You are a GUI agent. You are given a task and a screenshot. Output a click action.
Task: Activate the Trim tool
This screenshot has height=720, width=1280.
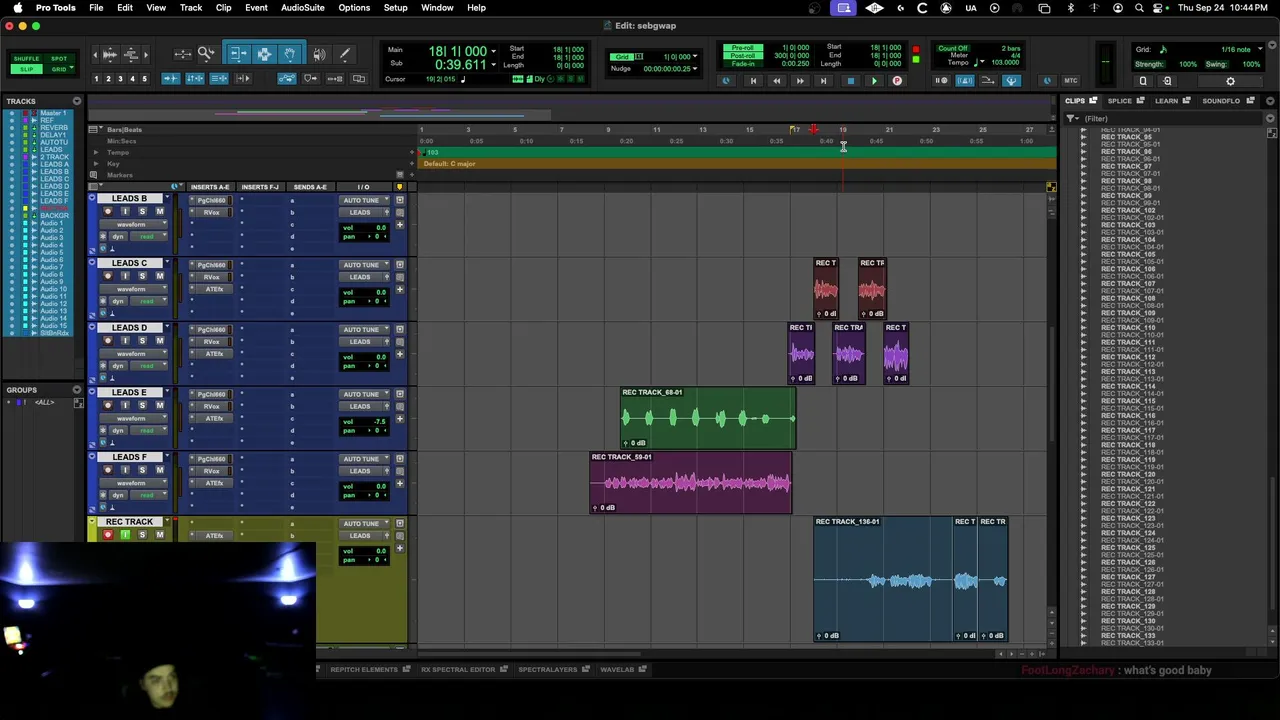[x=238, y=54]
